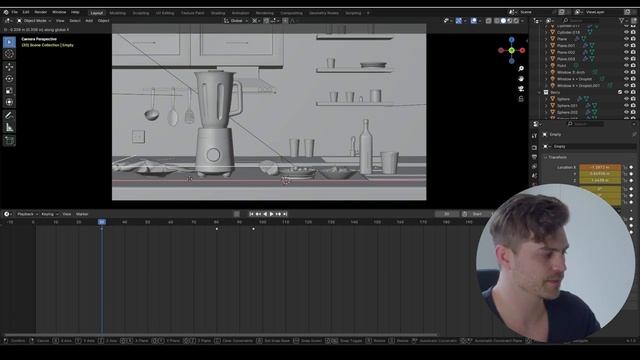640x360 pixels.
Task: Open the Playback dropdown in timeline
Action: click(27, 214)
